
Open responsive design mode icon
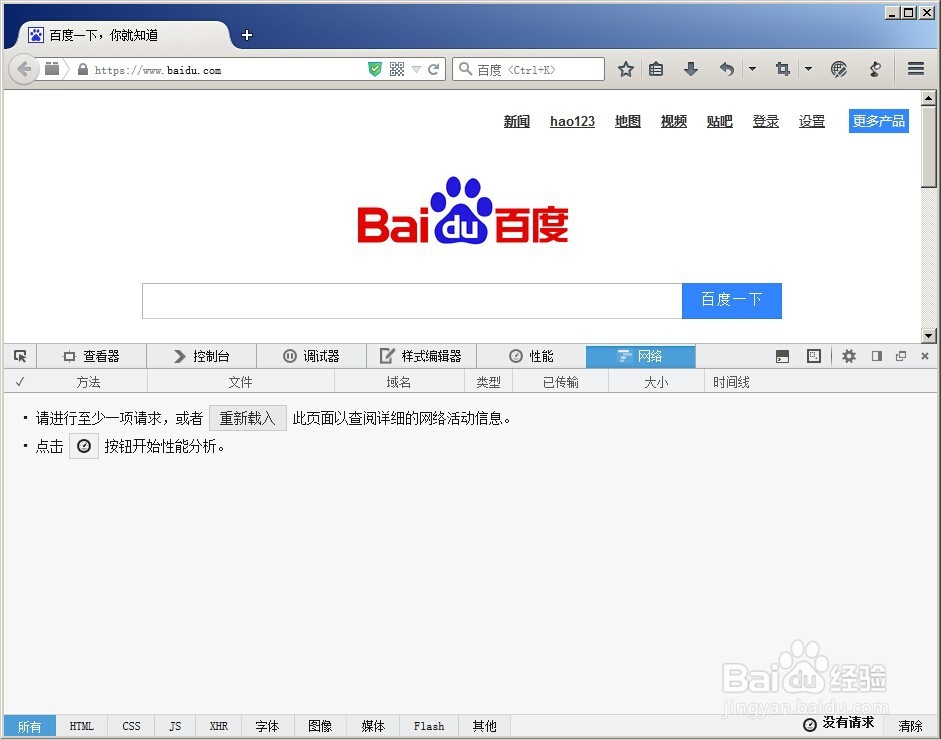coord(814,356)
